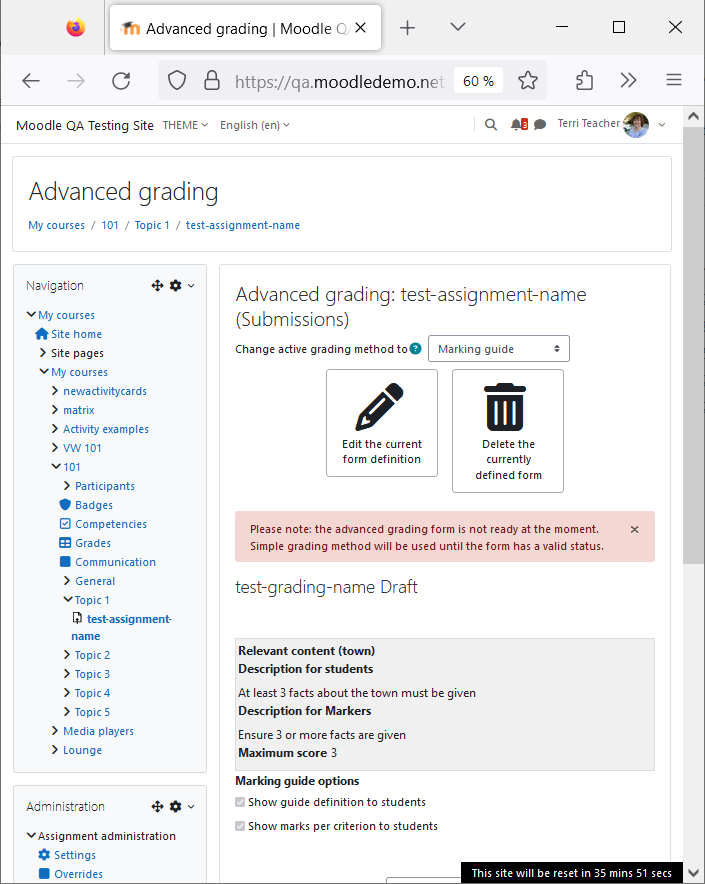
Task: Click test-assignment-name breadcrumb link
Action: tap(243, 225)
